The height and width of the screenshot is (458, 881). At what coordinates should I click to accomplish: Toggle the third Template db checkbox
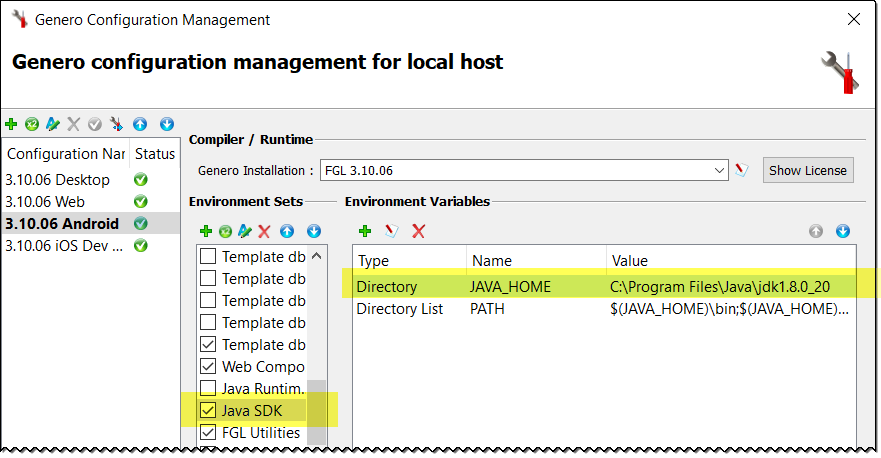208,300
